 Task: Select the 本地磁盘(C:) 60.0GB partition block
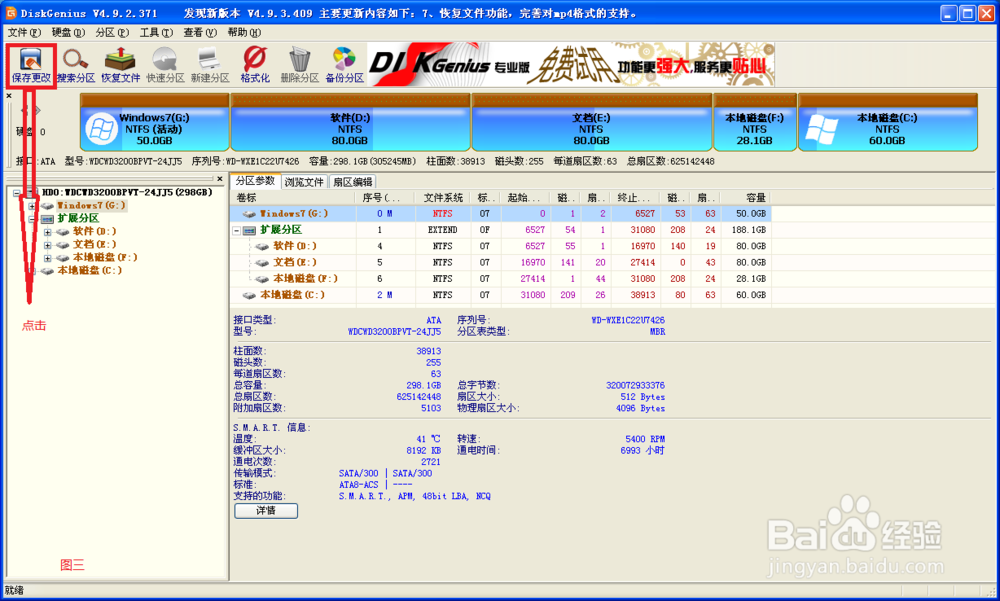[x=887, y=122]
